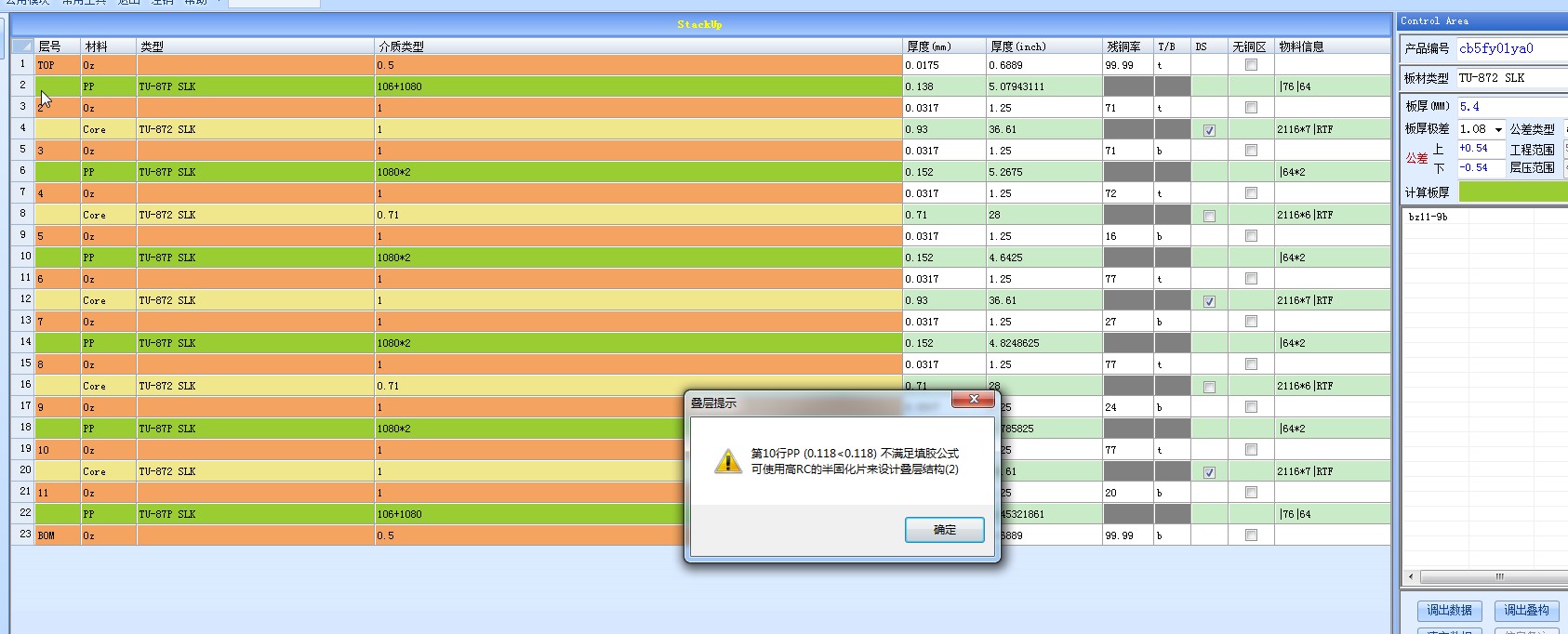Toggle the DS checkbox in row 8
The image size is (1568, 634).
pyautogui.click(x=1209, y=216)
